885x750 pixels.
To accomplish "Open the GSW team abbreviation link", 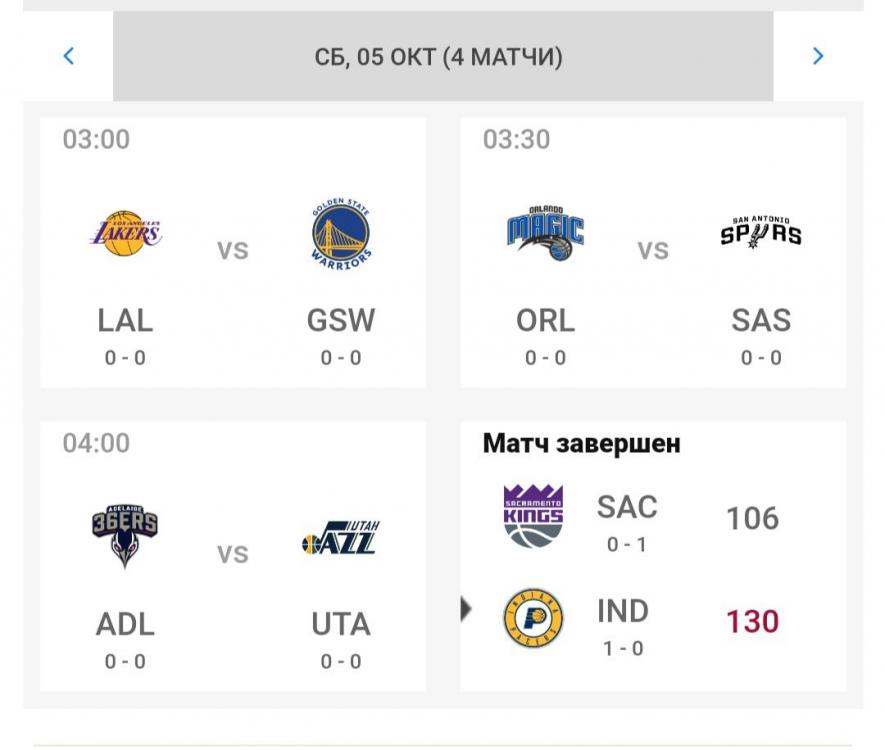I will click(x=341, y=320).
